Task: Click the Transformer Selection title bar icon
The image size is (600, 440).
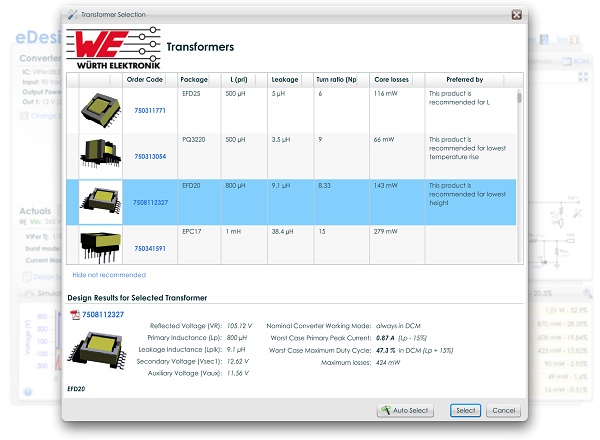Action: [69, 15]
